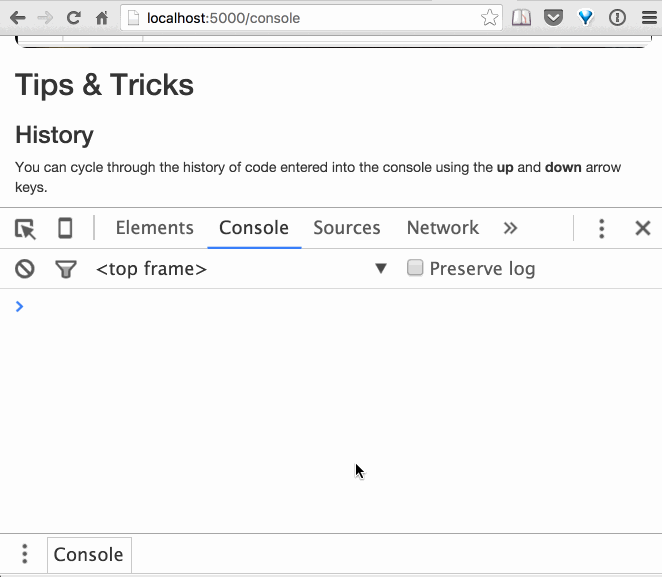The height and width of the screenshot is (577, 662).
Task: Open the drawer three-dot menu
Action: point(25,555)
